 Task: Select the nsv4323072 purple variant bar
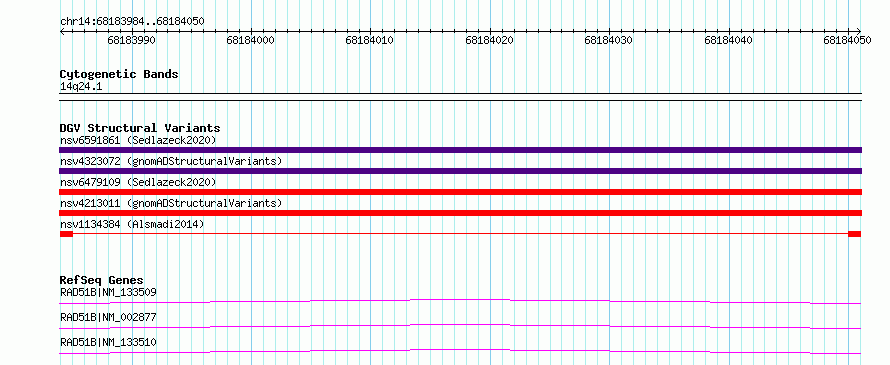460,171
